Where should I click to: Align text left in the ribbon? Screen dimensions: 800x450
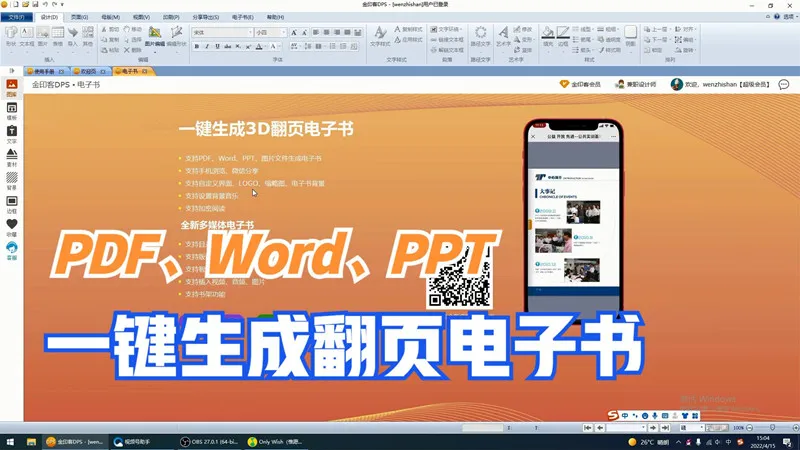pyautogui.click(x=316, y=33)
